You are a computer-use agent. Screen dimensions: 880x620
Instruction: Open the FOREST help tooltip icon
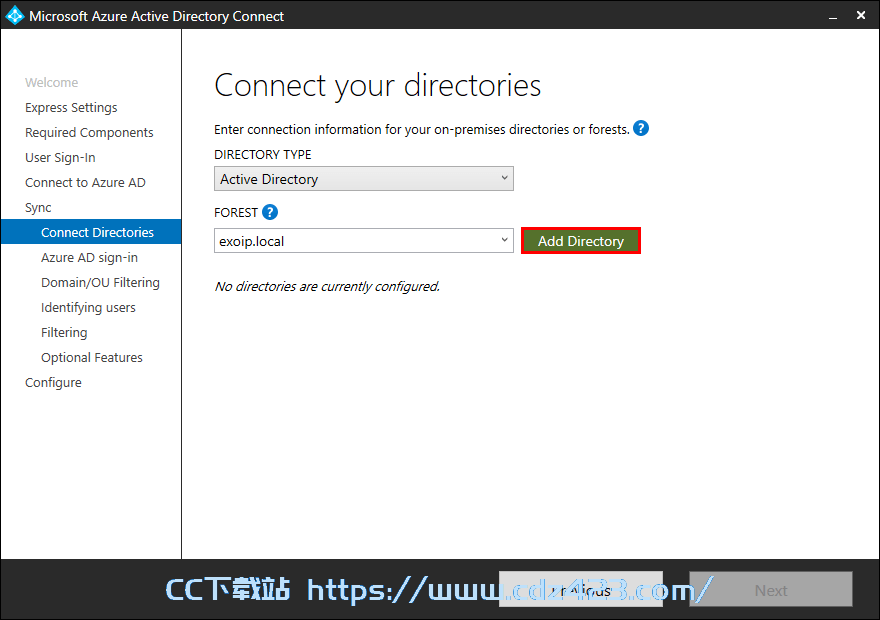tap(270, 212)
